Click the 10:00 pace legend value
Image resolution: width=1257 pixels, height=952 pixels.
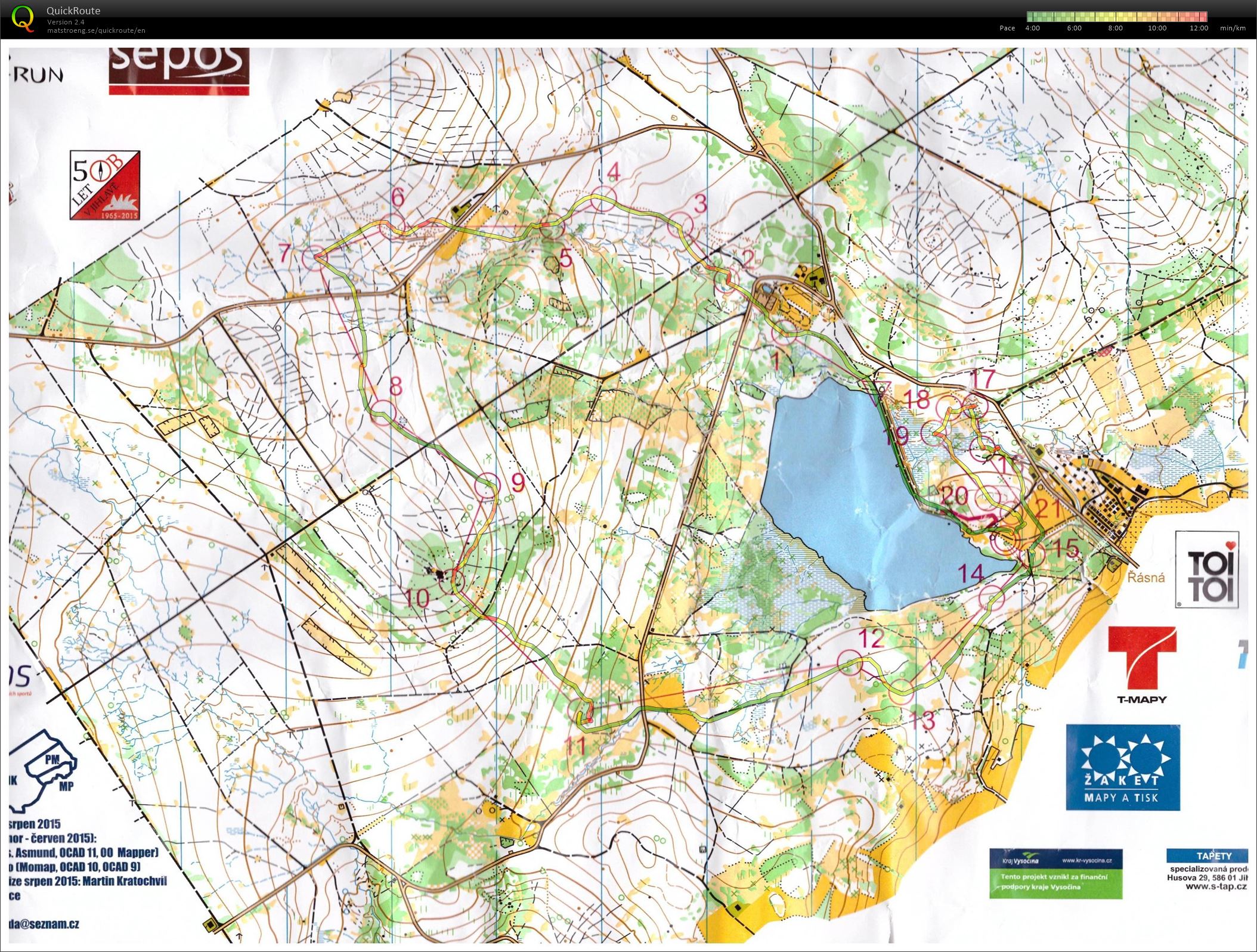coord(1157,28)
